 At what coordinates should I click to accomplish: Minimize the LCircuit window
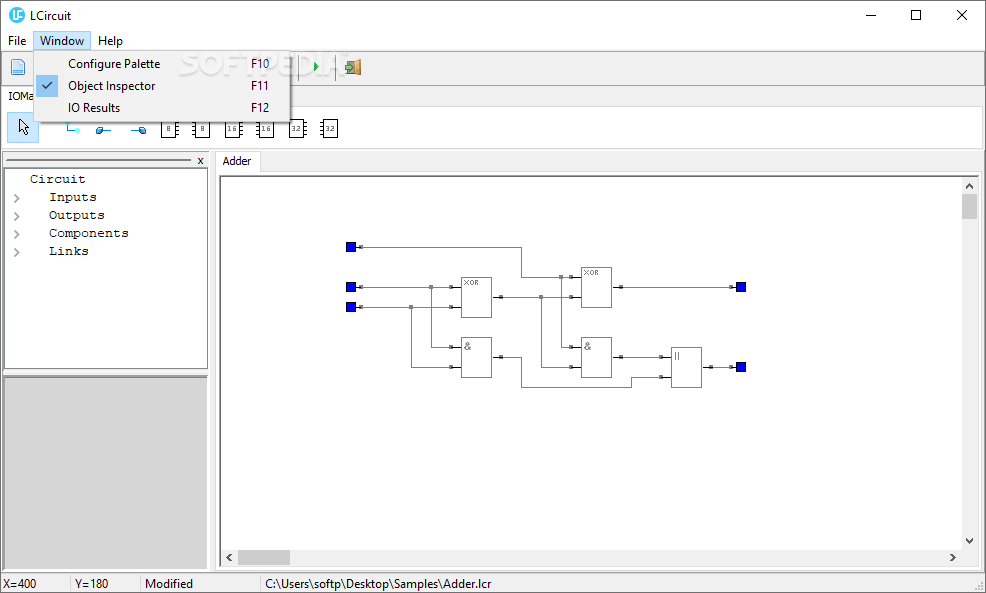(x=871, y=15)
